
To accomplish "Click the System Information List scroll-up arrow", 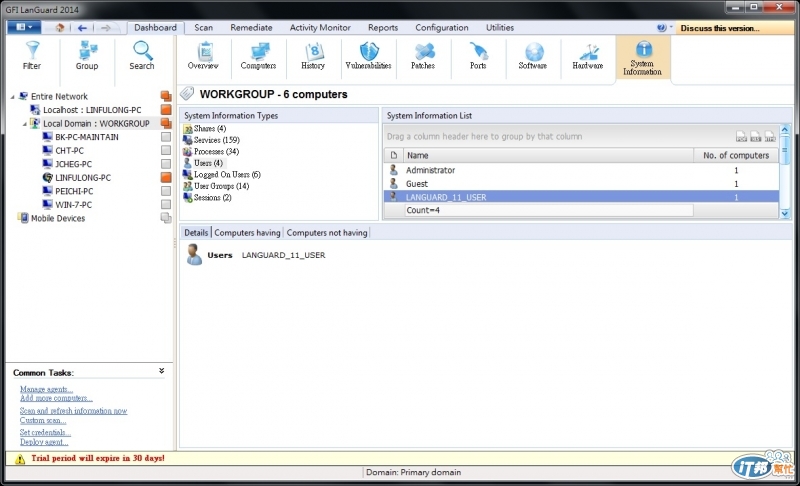I will pyautogui.click(x=785, y=130).
